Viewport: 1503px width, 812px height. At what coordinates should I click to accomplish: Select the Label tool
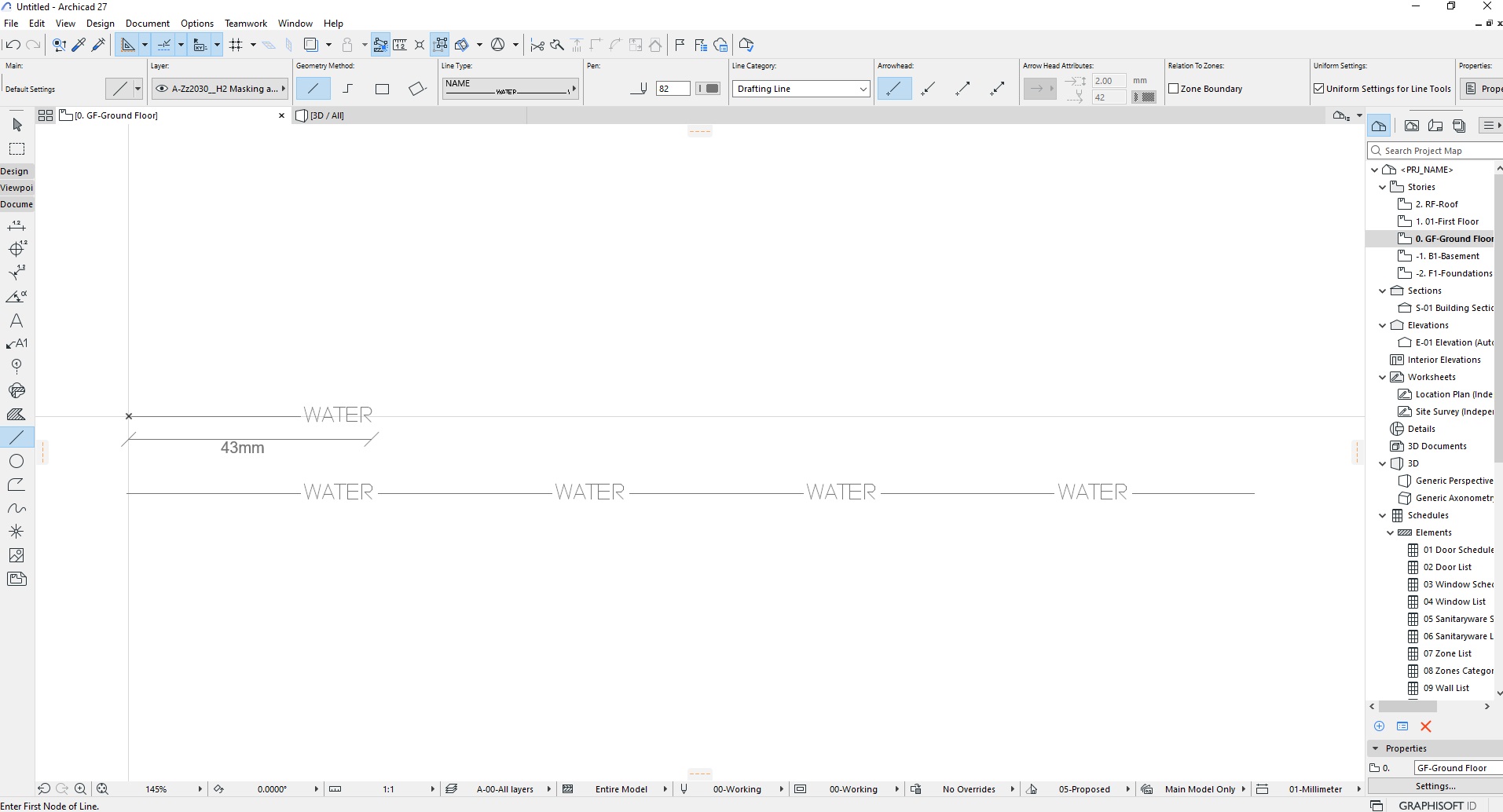16,343
